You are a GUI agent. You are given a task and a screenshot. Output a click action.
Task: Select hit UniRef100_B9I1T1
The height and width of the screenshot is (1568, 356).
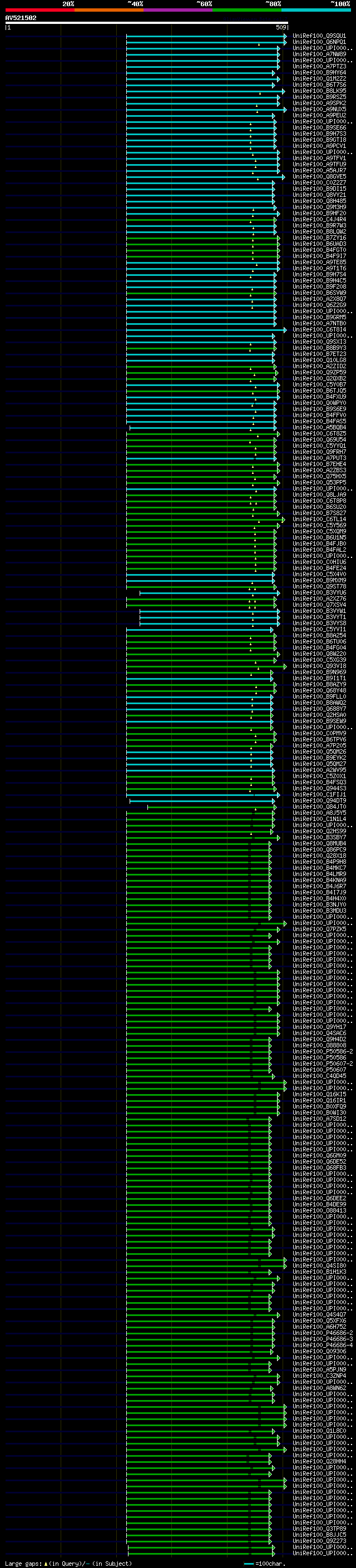pos(319,678)
